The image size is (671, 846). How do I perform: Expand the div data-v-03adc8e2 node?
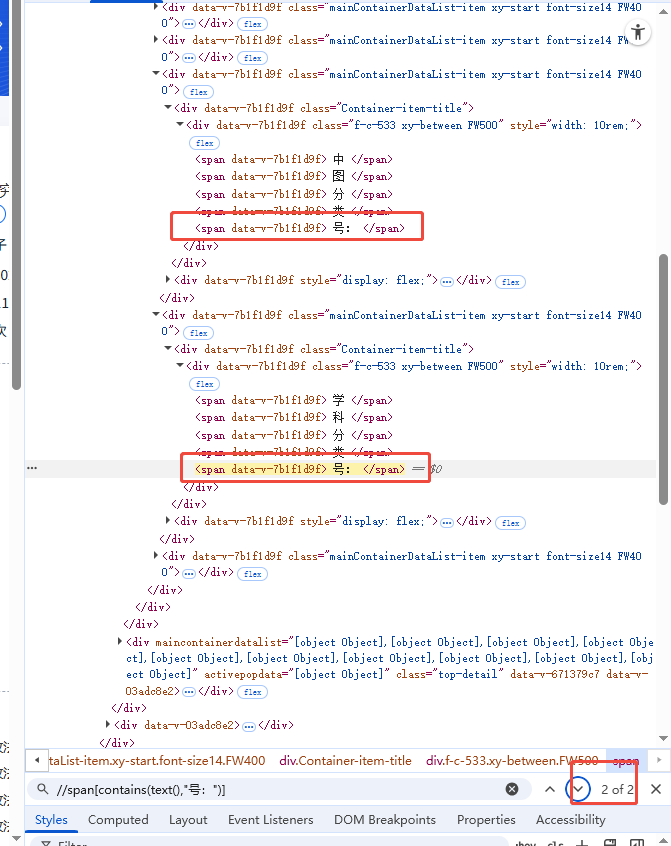click(108, 725)
